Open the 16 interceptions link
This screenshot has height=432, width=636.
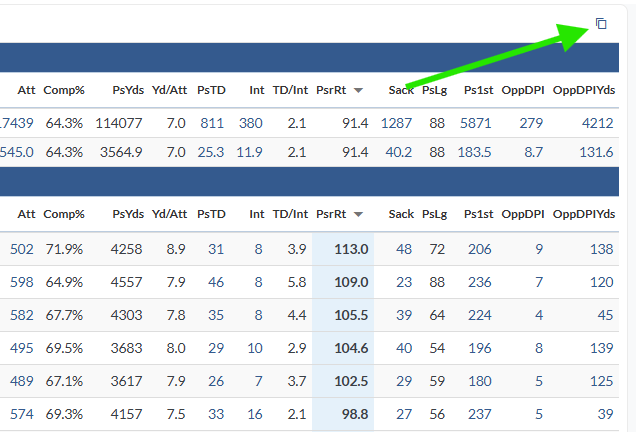[256, 414]
